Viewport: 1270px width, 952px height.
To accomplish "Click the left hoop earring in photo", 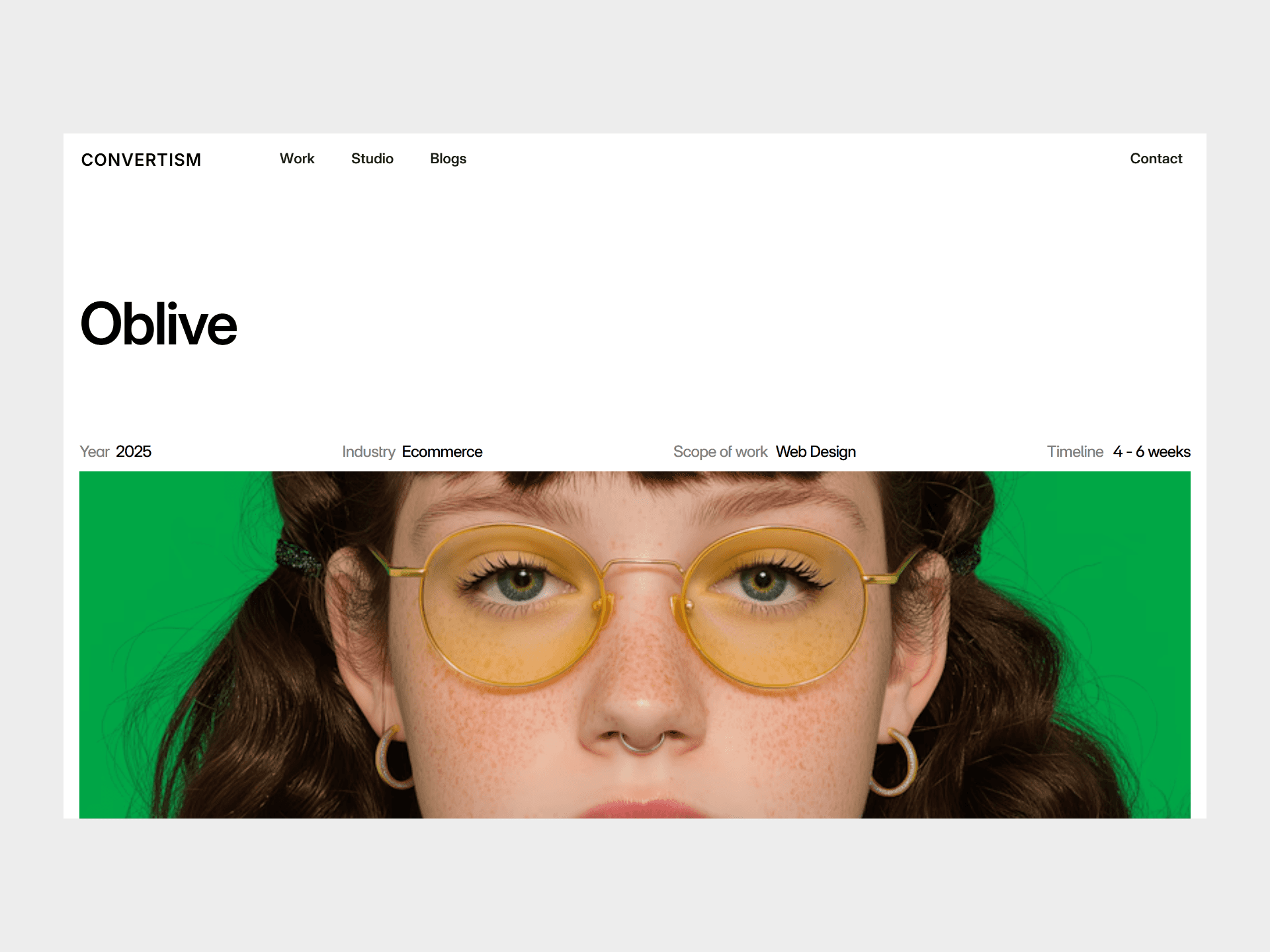I will click(392, 758).
